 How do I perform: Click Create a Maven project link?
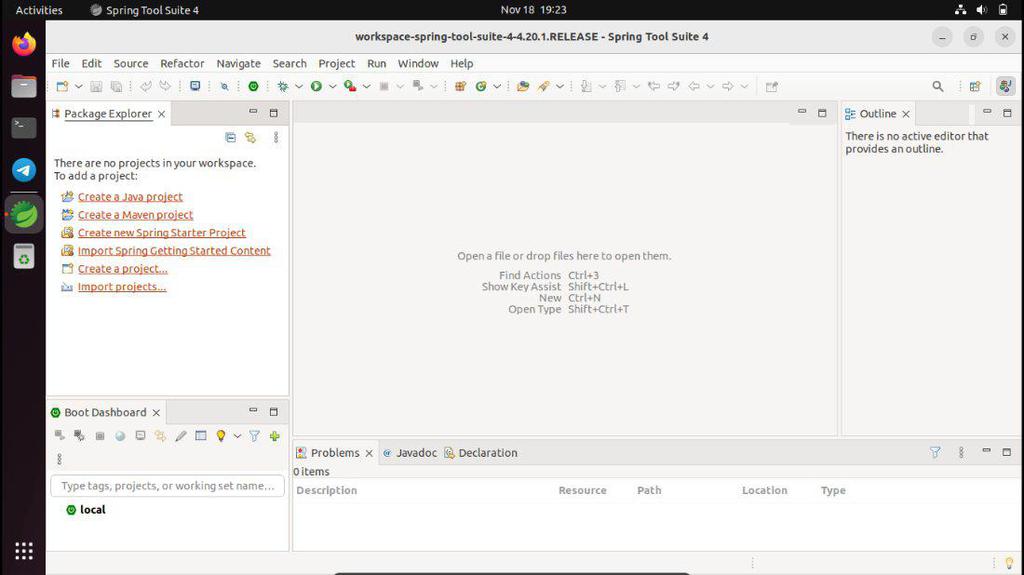135,214
